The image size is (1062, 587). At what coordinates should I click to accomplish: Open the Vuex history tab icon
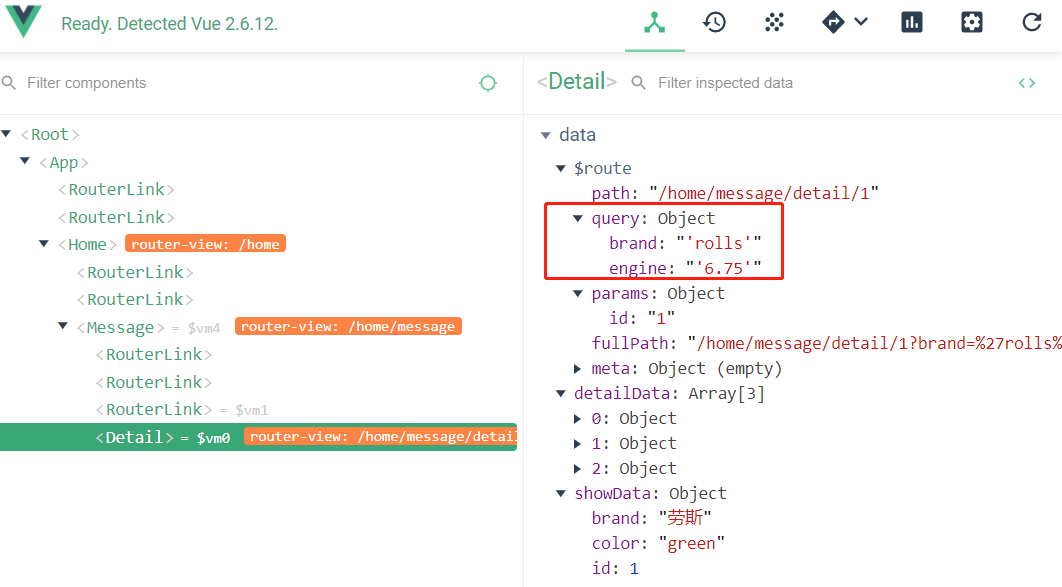[x=715, y=23]
